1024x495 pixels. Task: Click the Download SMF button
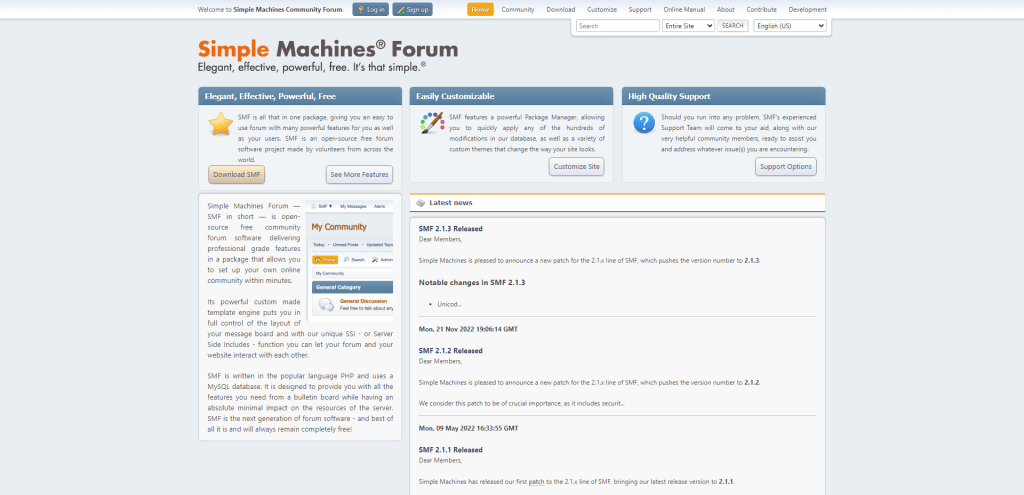pyautogui.click(x=236, y=174)
